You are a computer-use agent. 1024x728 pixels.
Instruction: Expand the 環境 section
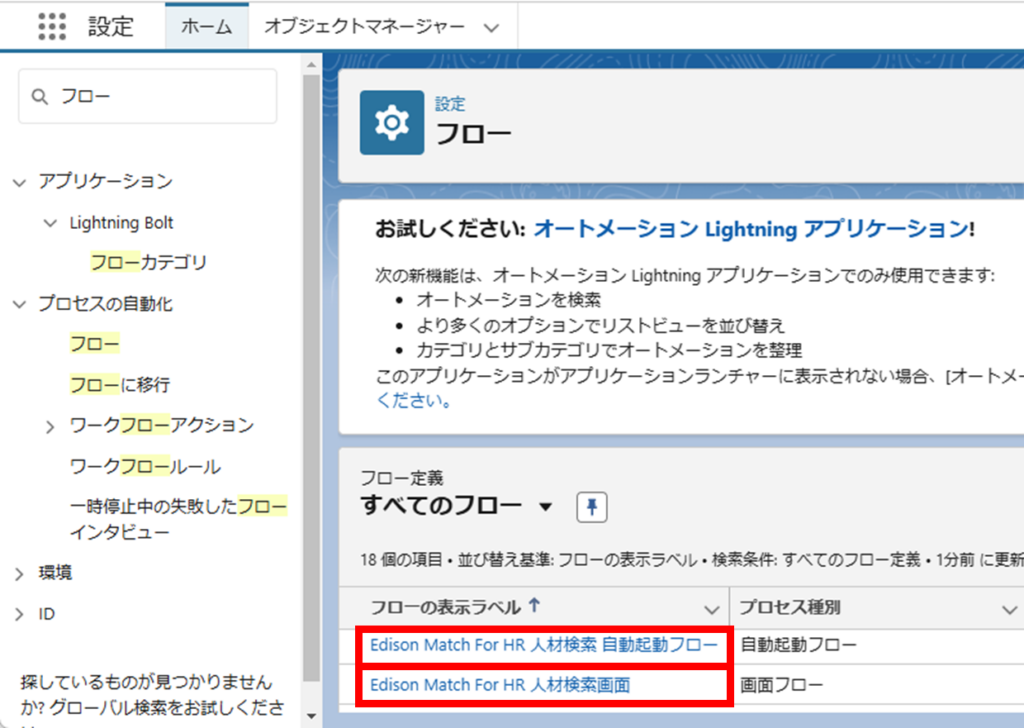click(19, 574)
